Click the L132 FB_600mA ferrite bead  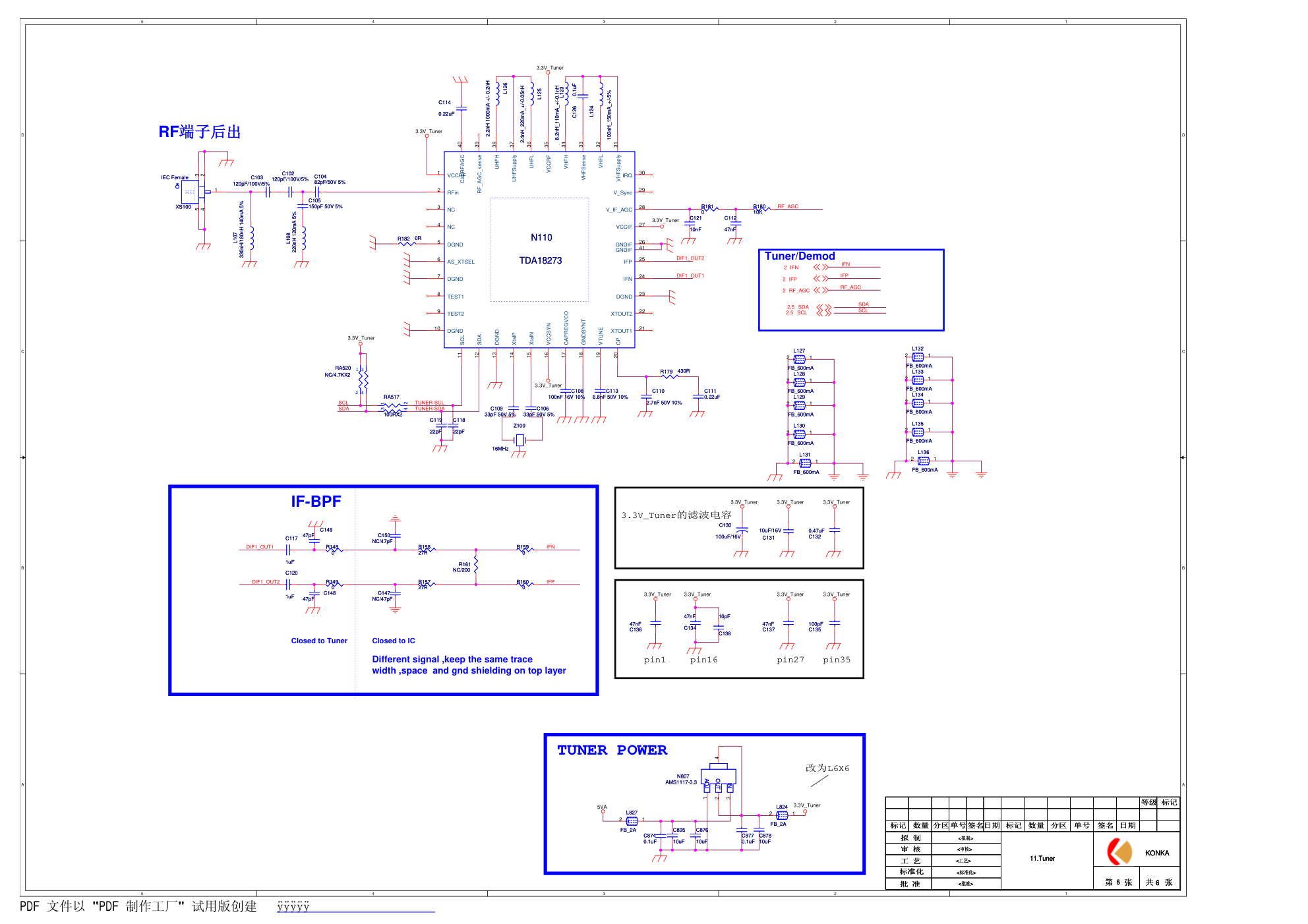click(918, 357)
